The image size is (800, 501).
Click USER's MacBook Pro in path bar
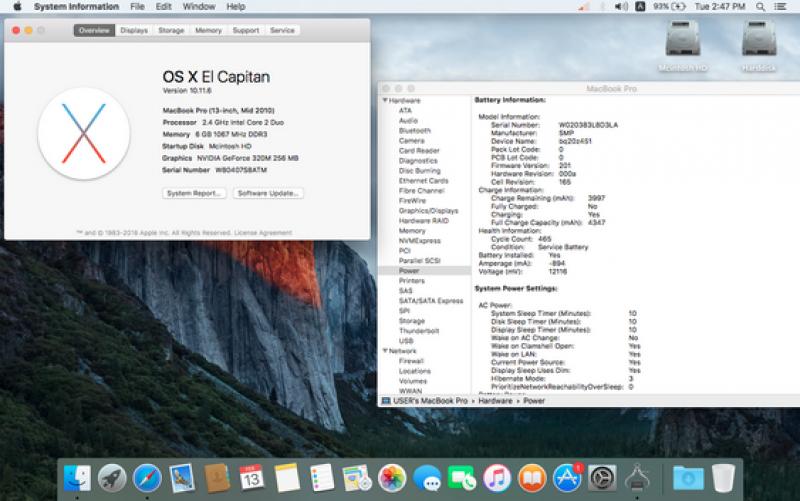click(x=424, y=401)
